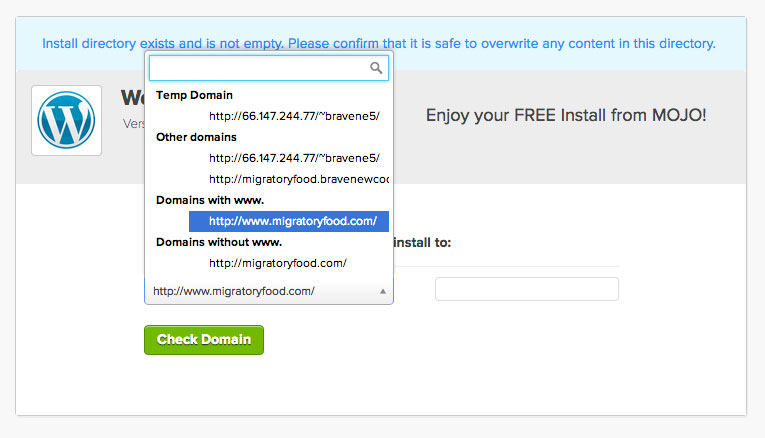Click the install directory warning message
Image resolution: width=765 pixels, height=438 pixels.
[x=379, y=43]
